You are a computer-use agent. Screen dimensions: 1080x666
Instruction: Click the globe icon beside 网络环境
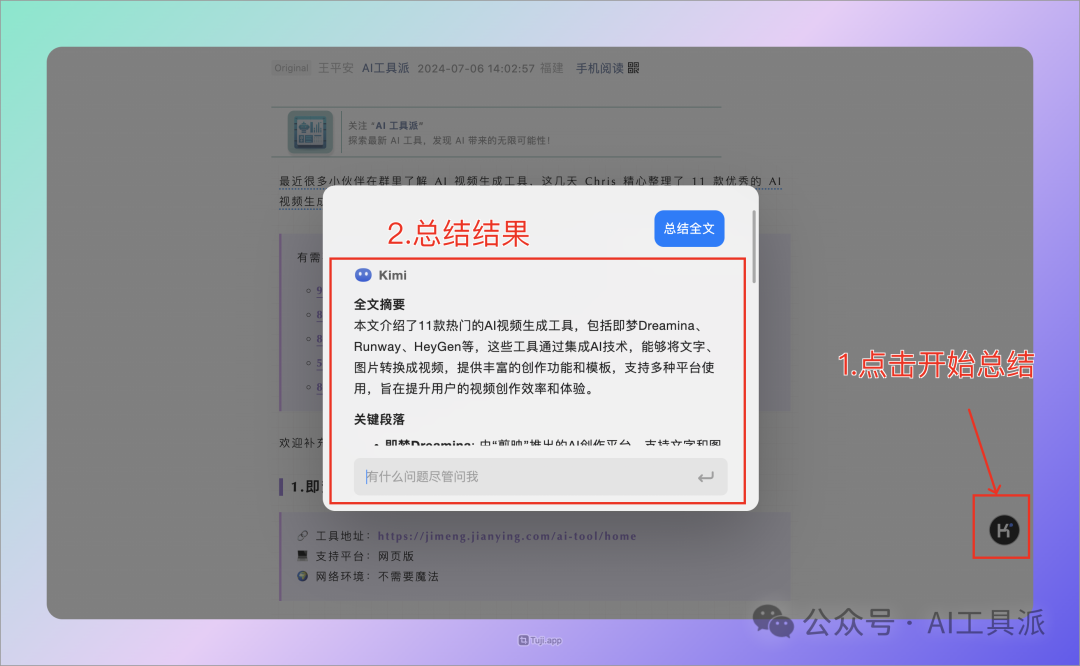click(x=302, y=576)
